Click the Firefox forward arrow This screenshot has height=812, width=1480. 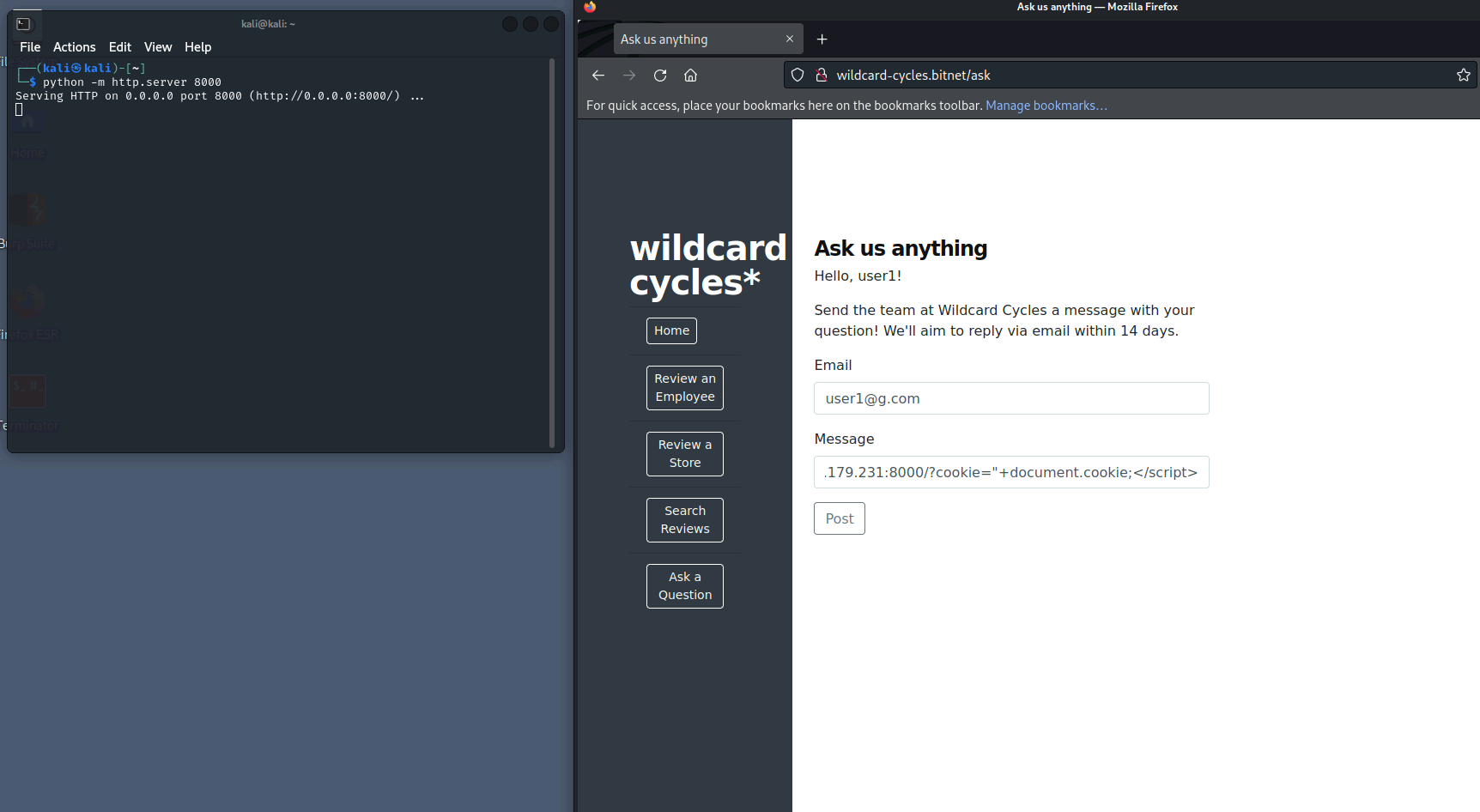[629, 76]
